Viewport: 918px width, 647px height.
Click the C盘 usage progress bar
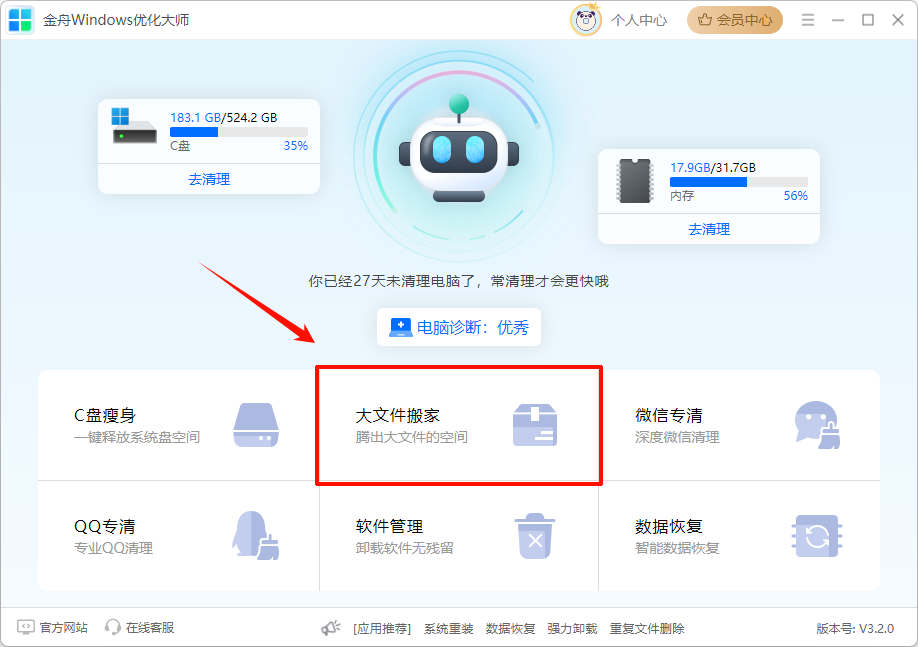click(x=240, y=130)
